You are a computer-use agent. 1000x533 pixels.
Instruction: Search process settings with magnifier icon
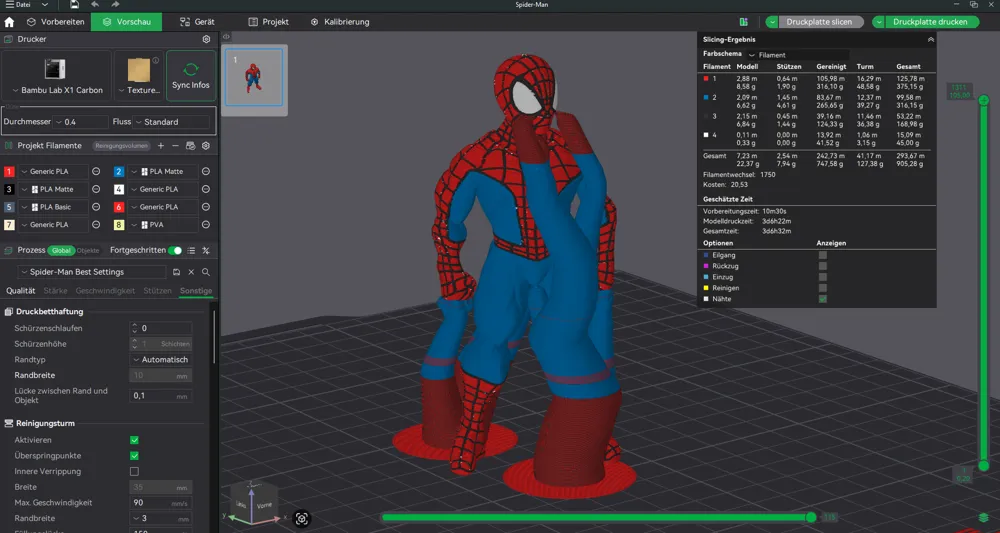click(x=206, y=272)
